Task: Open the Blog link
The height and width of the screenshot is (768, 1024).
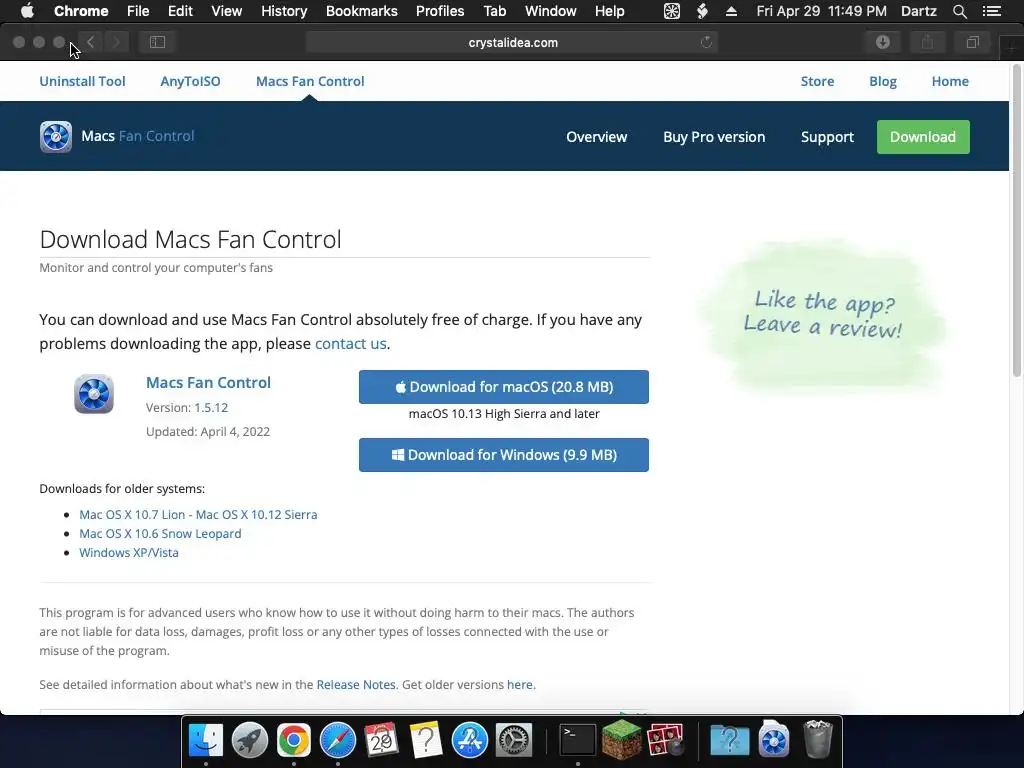Action: click(x=882, y=81)
